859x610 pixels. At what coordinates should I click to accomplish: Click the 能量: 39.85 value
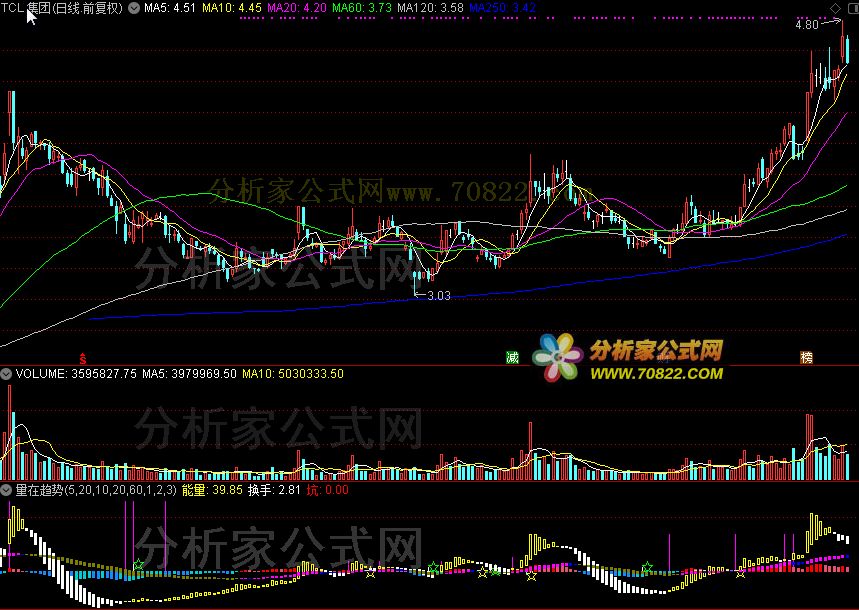coord(212,490)
